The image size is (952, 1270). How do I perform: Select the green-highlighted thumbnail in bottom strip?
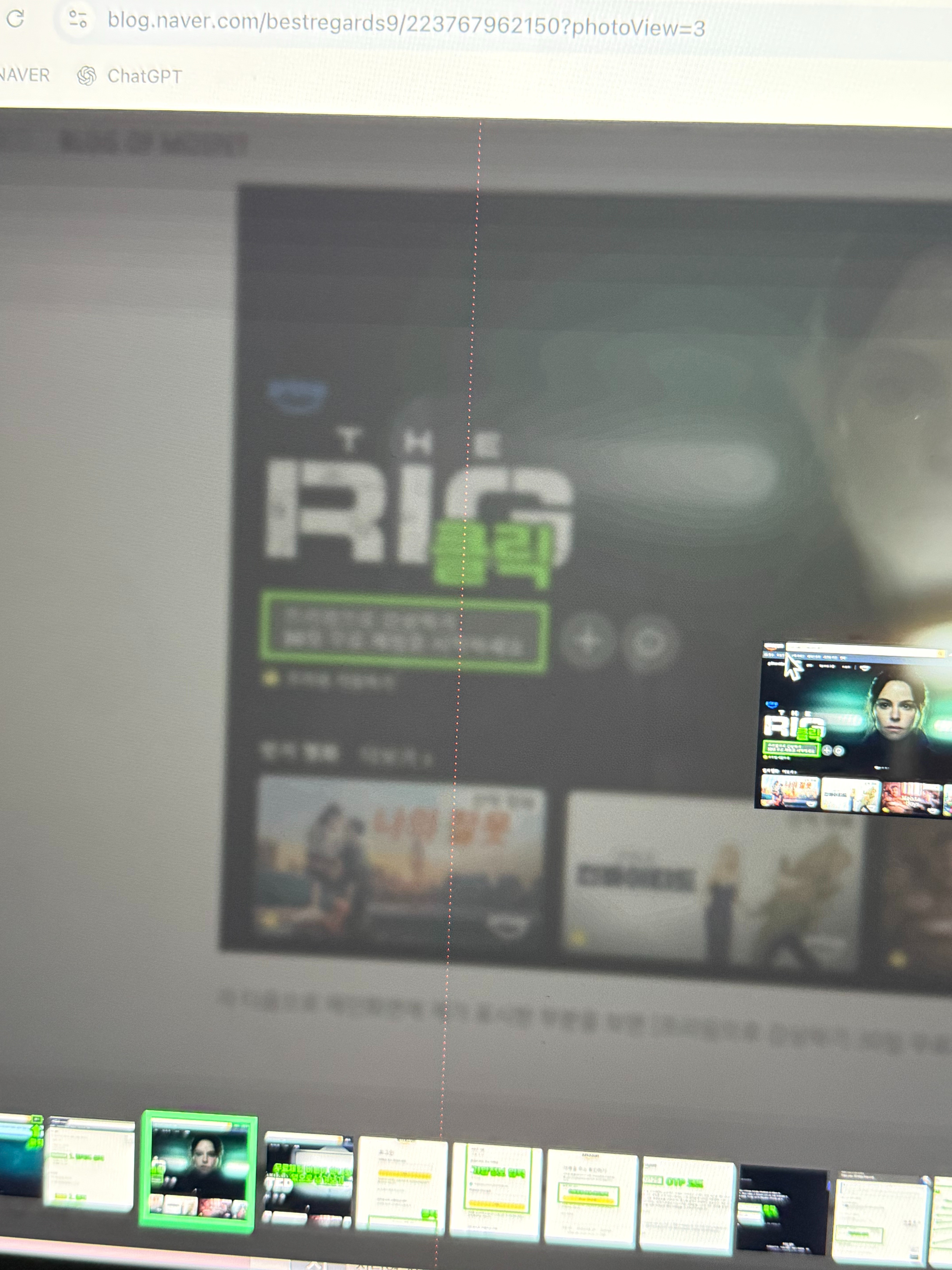[x=198, y=1171]
